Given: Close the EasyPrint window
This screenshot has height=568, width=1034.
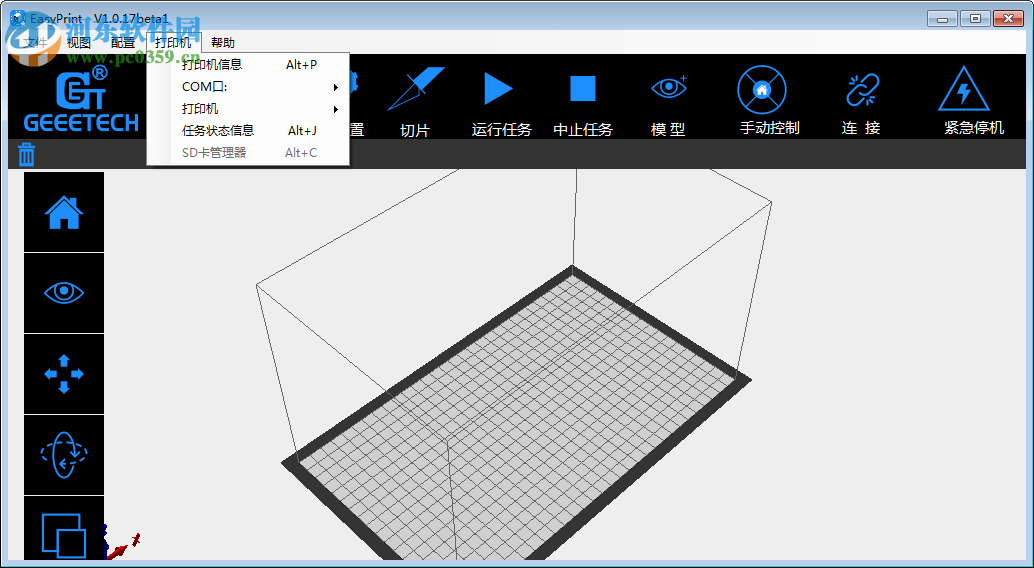Looking at the screenshot, I should coord(1008,19).
